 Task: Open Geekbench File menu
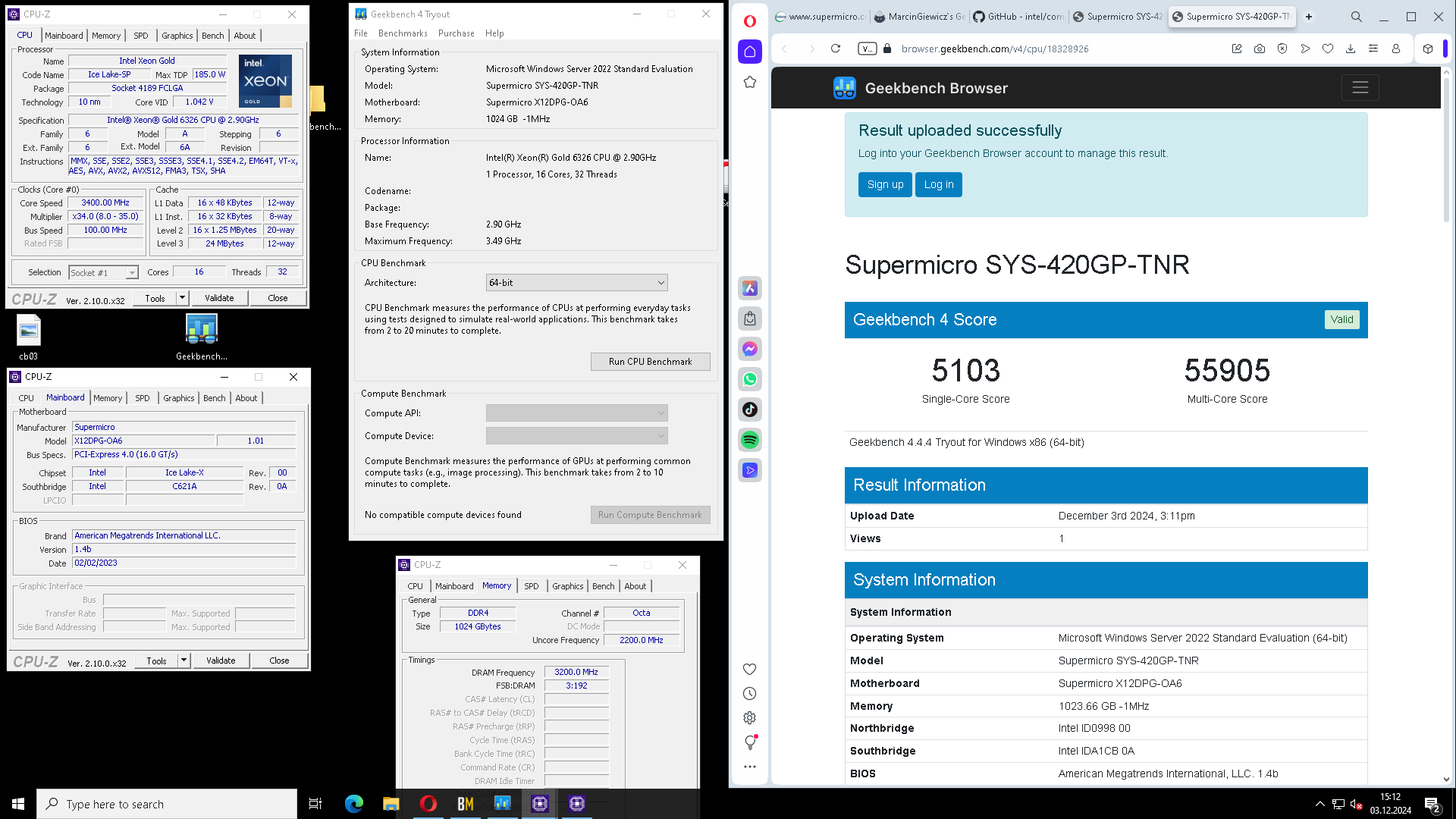(361, 33)
